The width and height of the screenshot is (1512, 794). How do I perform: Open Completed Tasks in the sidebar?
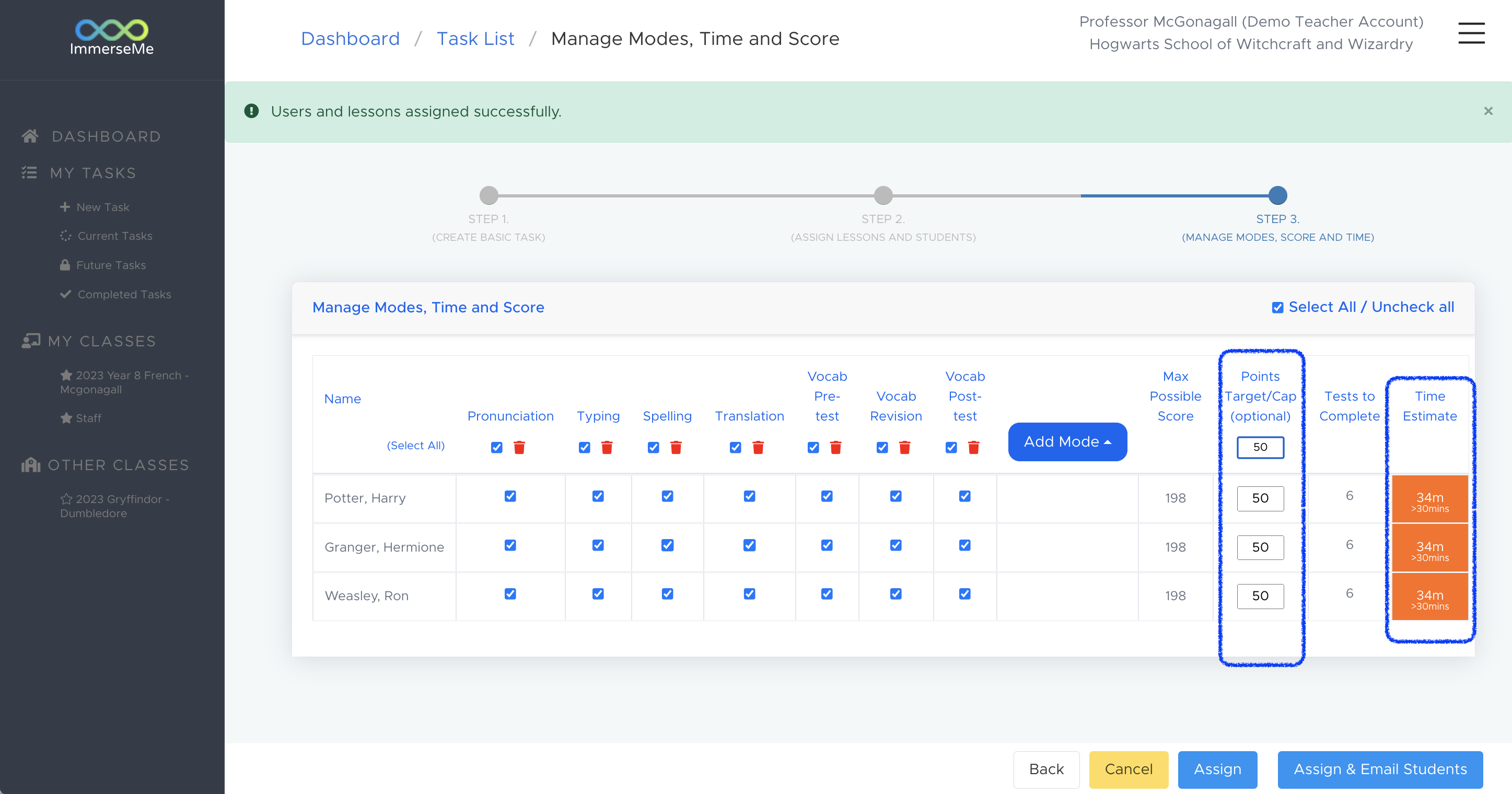[x=124, y=295]
